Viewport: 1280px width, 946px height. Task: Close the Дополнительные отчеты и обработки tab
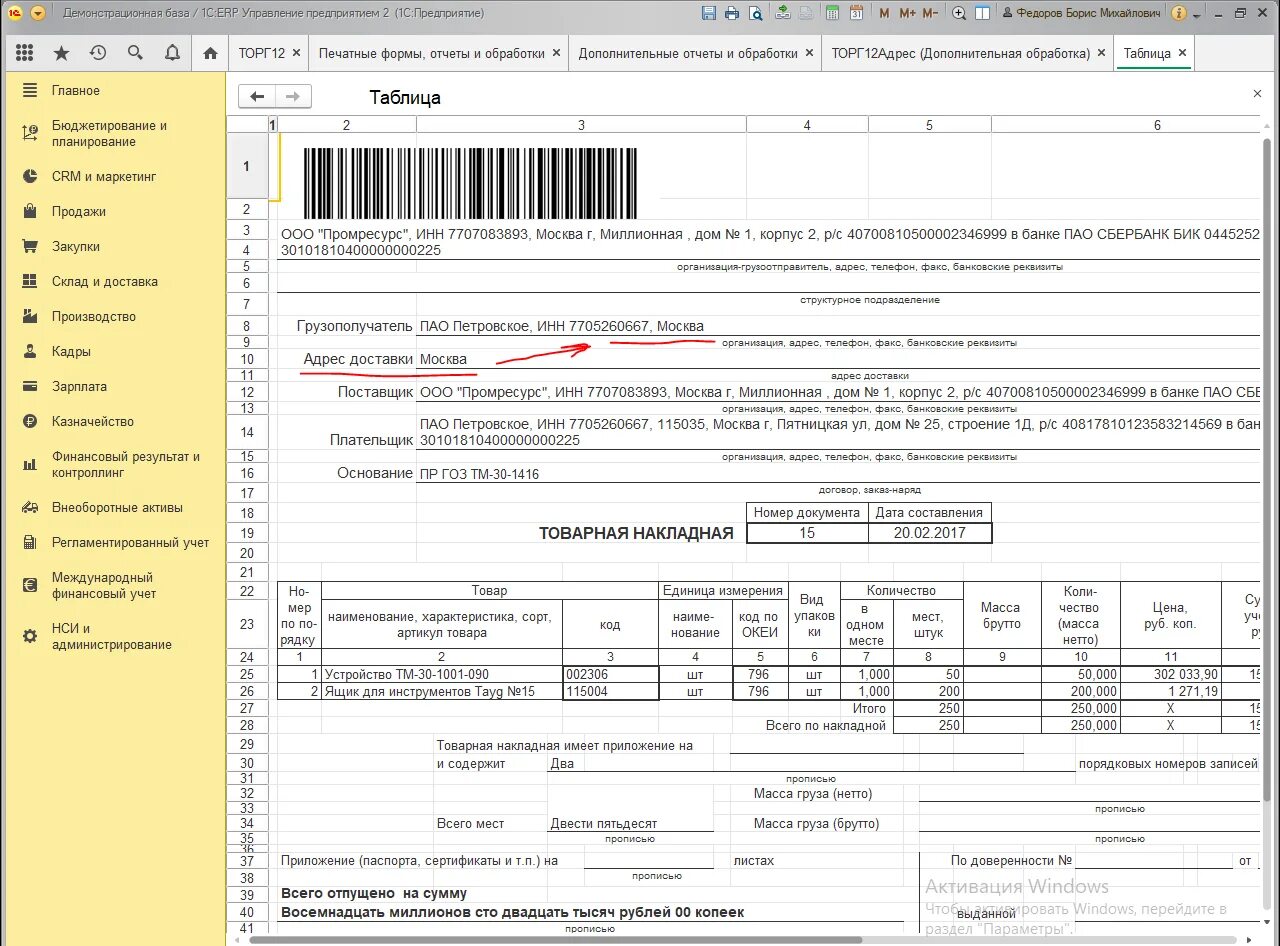(809, 53)
